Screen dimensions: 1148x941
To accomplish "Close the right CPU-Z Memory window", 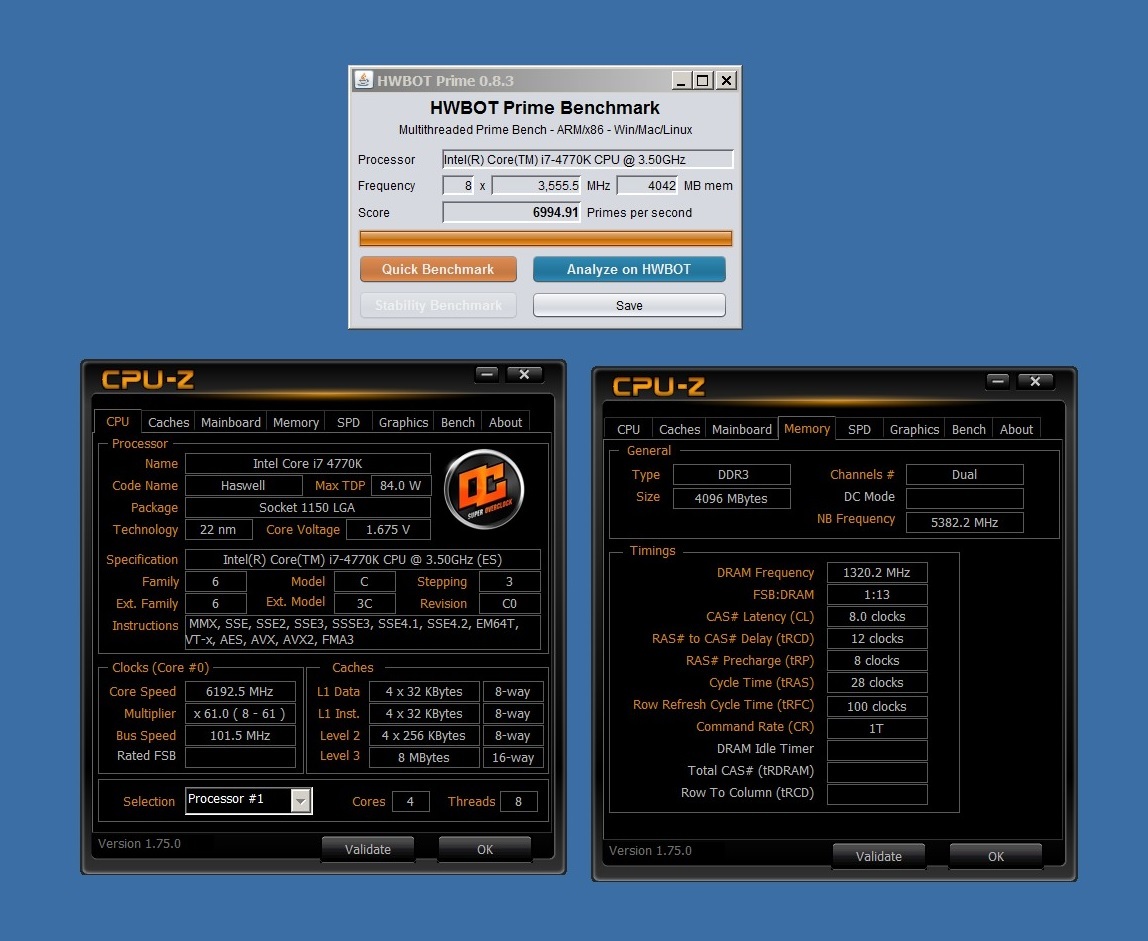I will (x=1035, y=381).
